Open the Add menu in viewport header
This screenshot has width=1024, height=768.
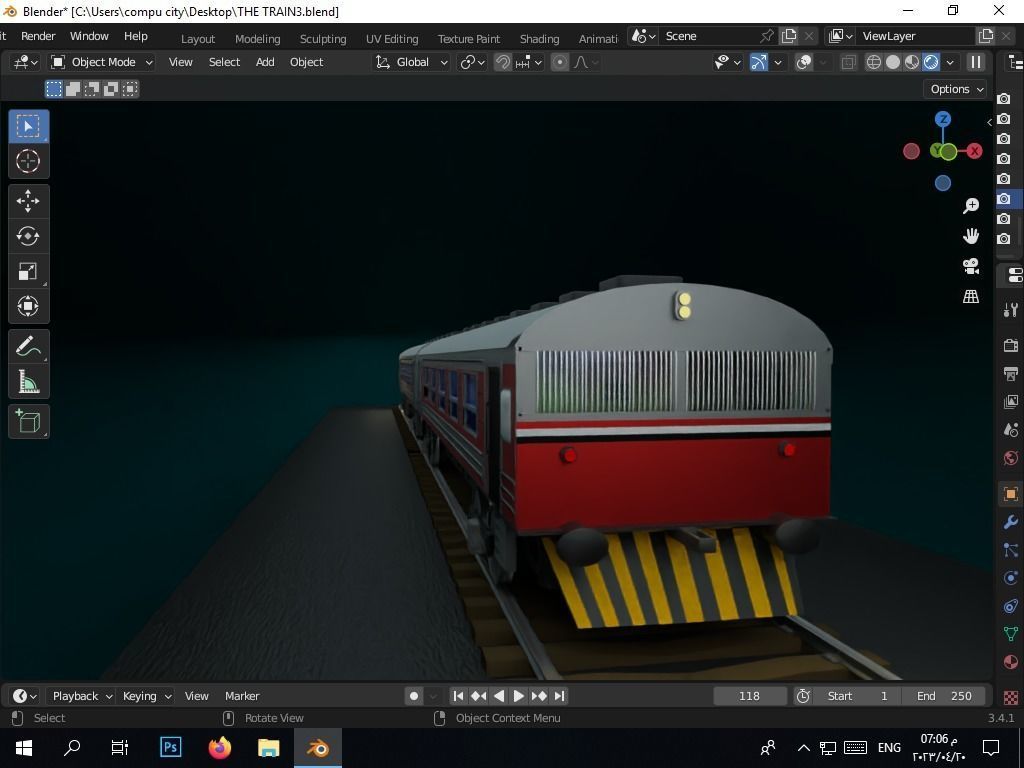(264, 62)
